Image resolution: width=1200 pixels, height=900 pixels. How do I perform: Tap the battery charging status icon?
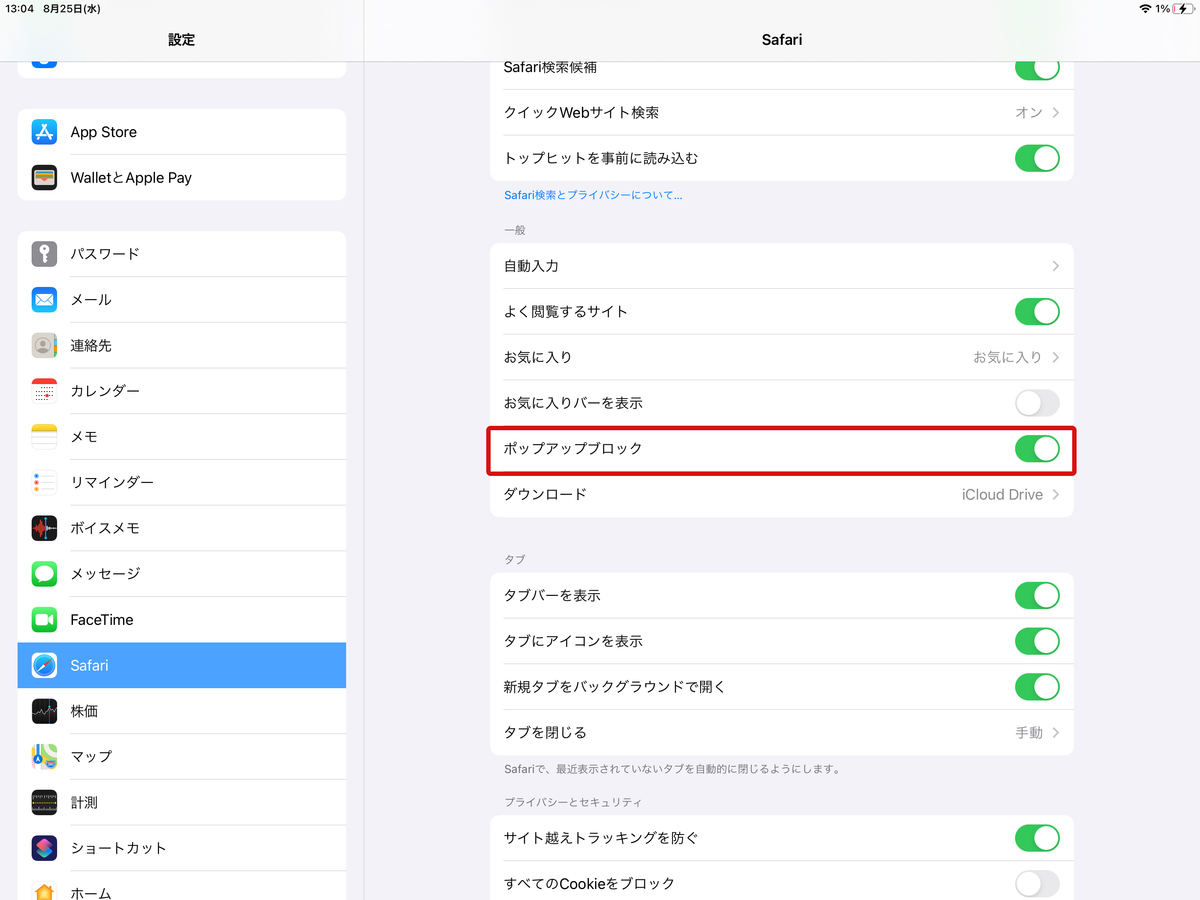pyautogui.click(x=1184, y=8)
